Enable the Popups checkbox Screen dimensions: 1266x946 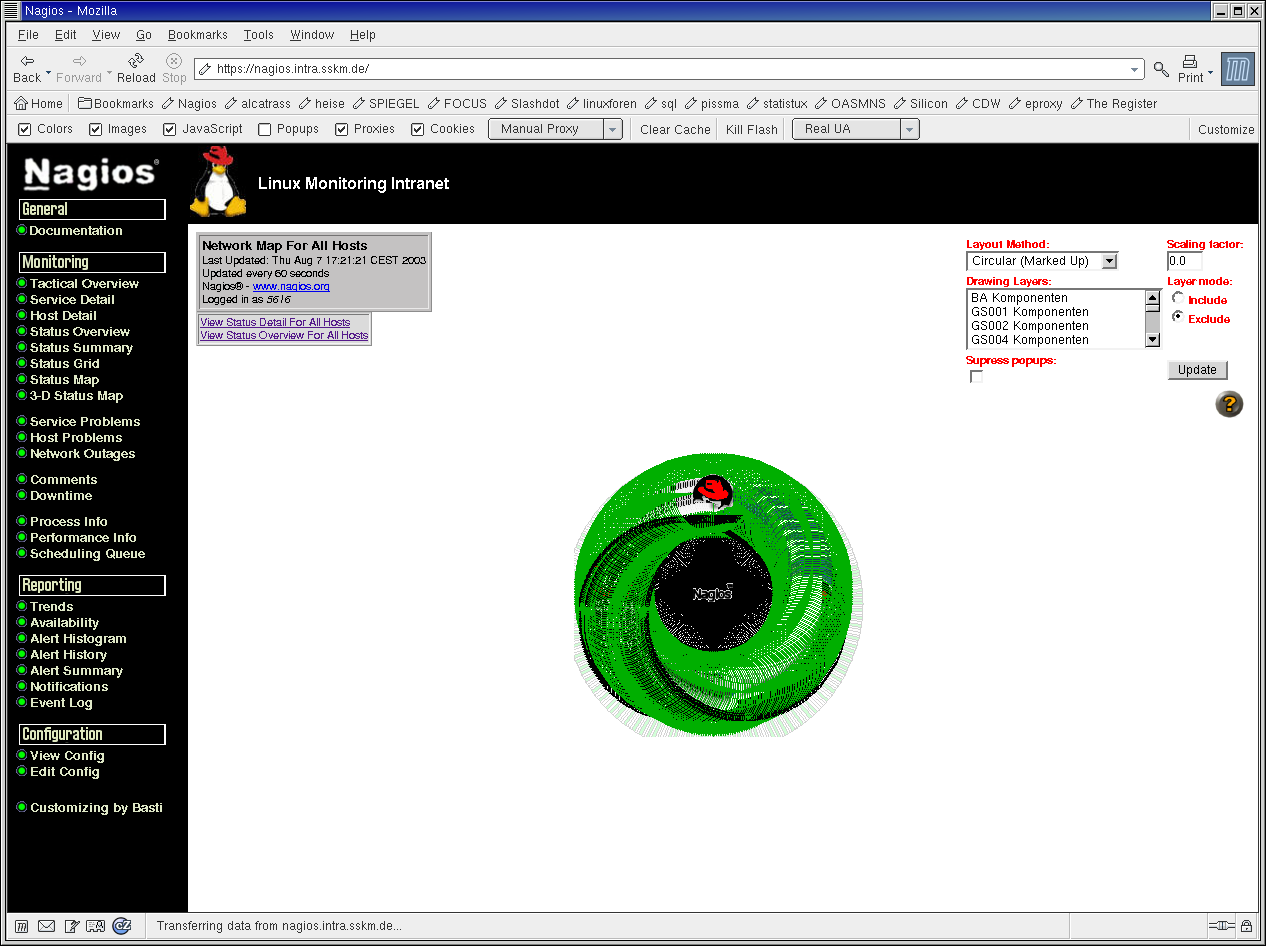pos(265,129)
